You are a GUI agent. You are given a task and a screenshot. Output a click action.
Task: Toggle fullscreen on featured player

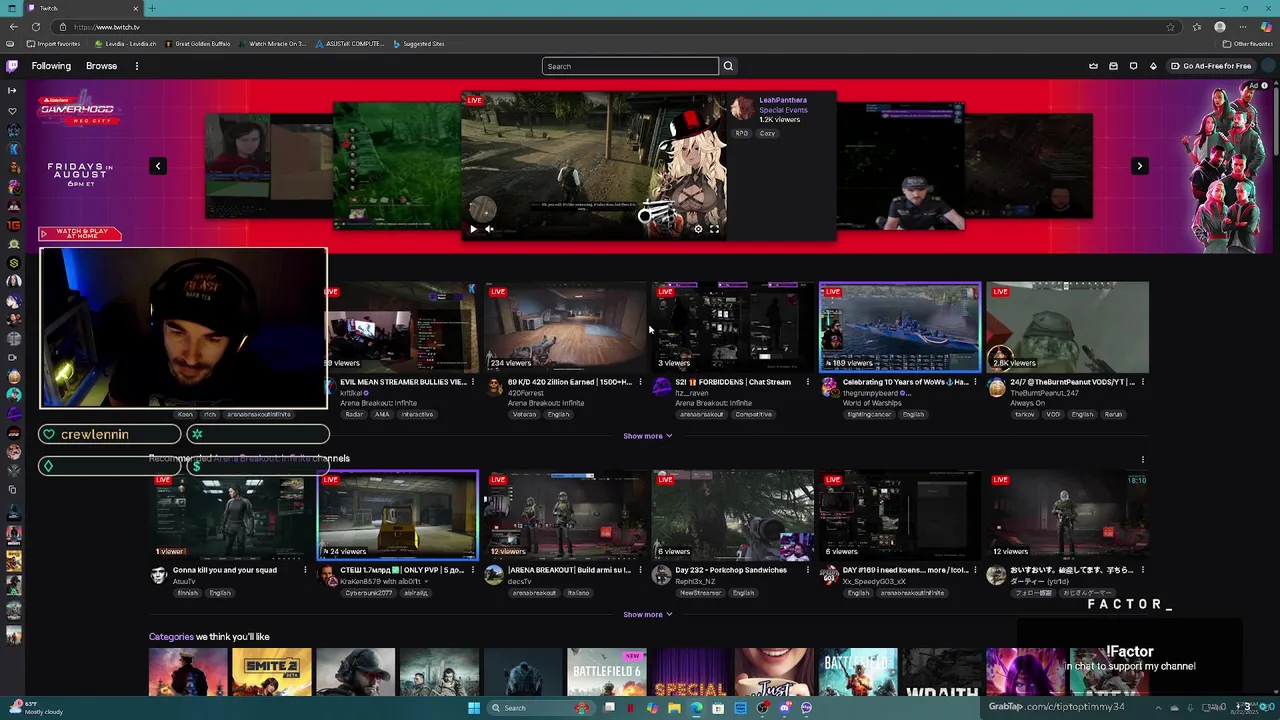tap(714, 229)
